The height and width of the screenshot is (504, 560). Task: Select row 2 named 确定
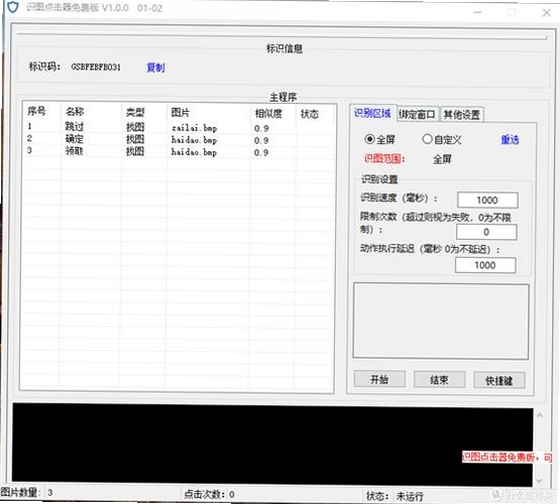178,139
